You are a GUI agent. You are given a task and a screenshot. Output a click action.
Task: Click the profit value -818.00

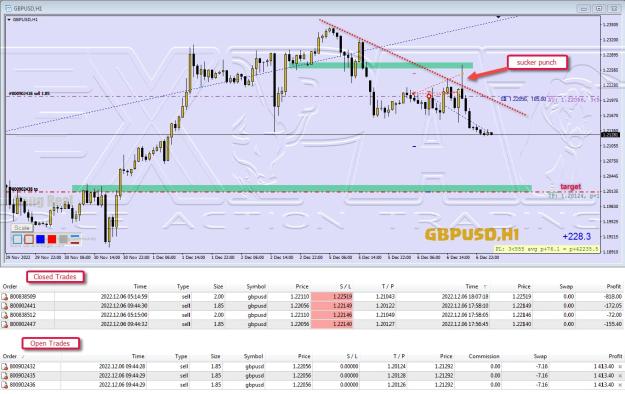click(x=613, y=297)
